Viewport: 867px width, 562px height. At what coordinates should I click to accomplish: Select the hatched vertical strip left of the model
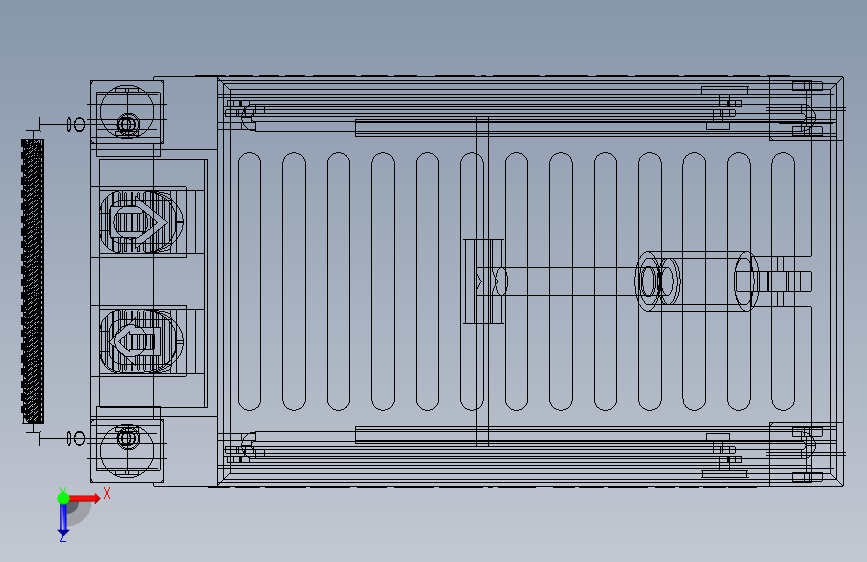point(32,281)
